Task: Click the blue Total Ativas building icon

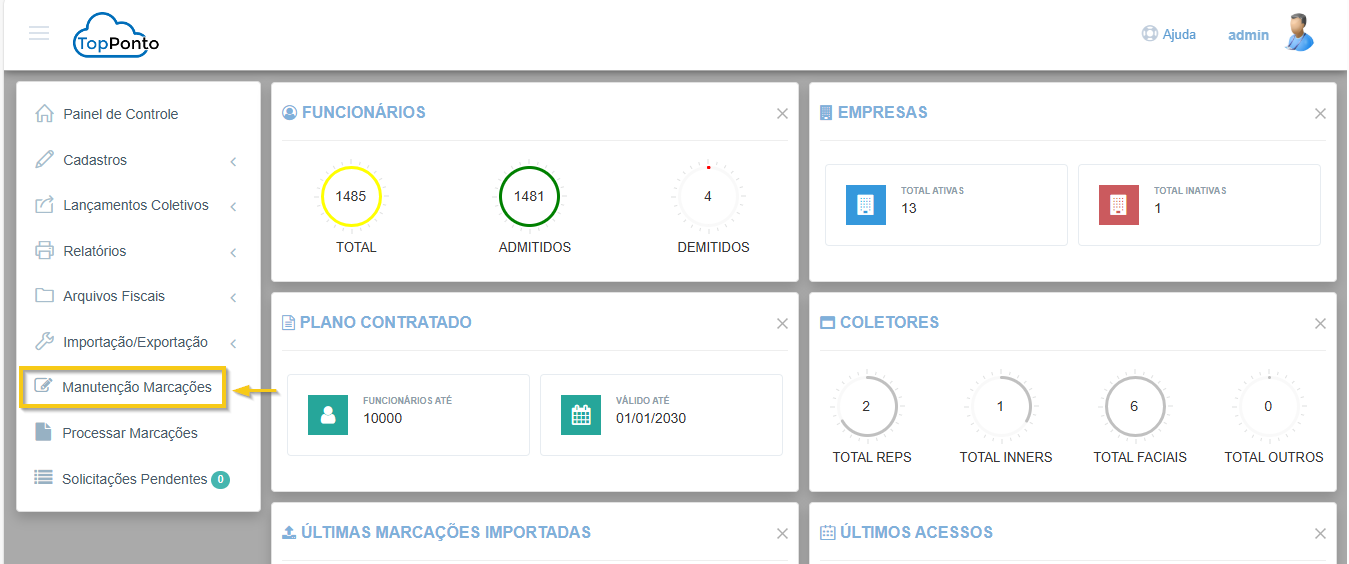Action: click(865, 204)
